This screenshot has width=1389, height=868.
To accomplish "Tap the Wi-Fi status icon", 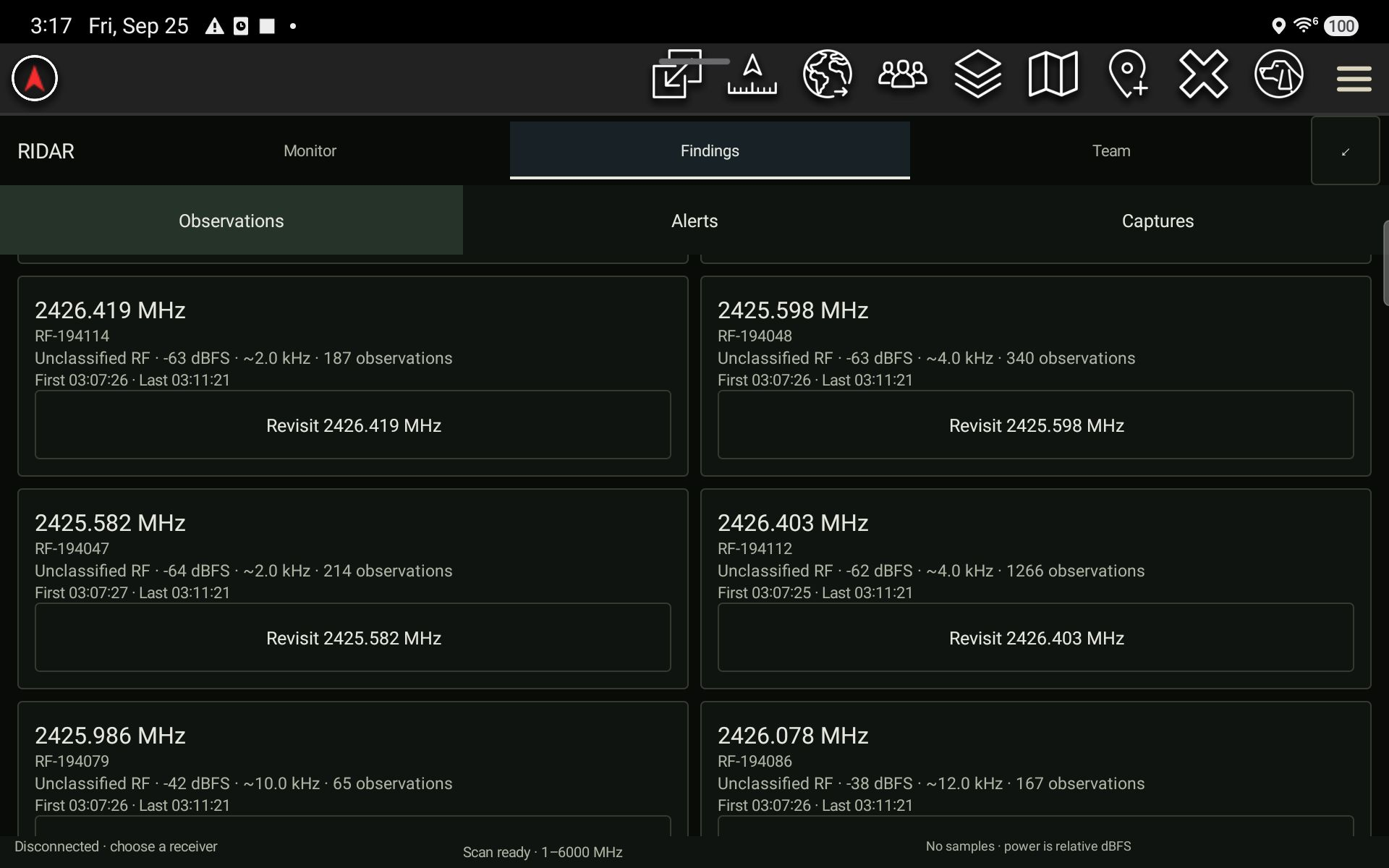I will pyautogui.click(x=1305, y=25).
